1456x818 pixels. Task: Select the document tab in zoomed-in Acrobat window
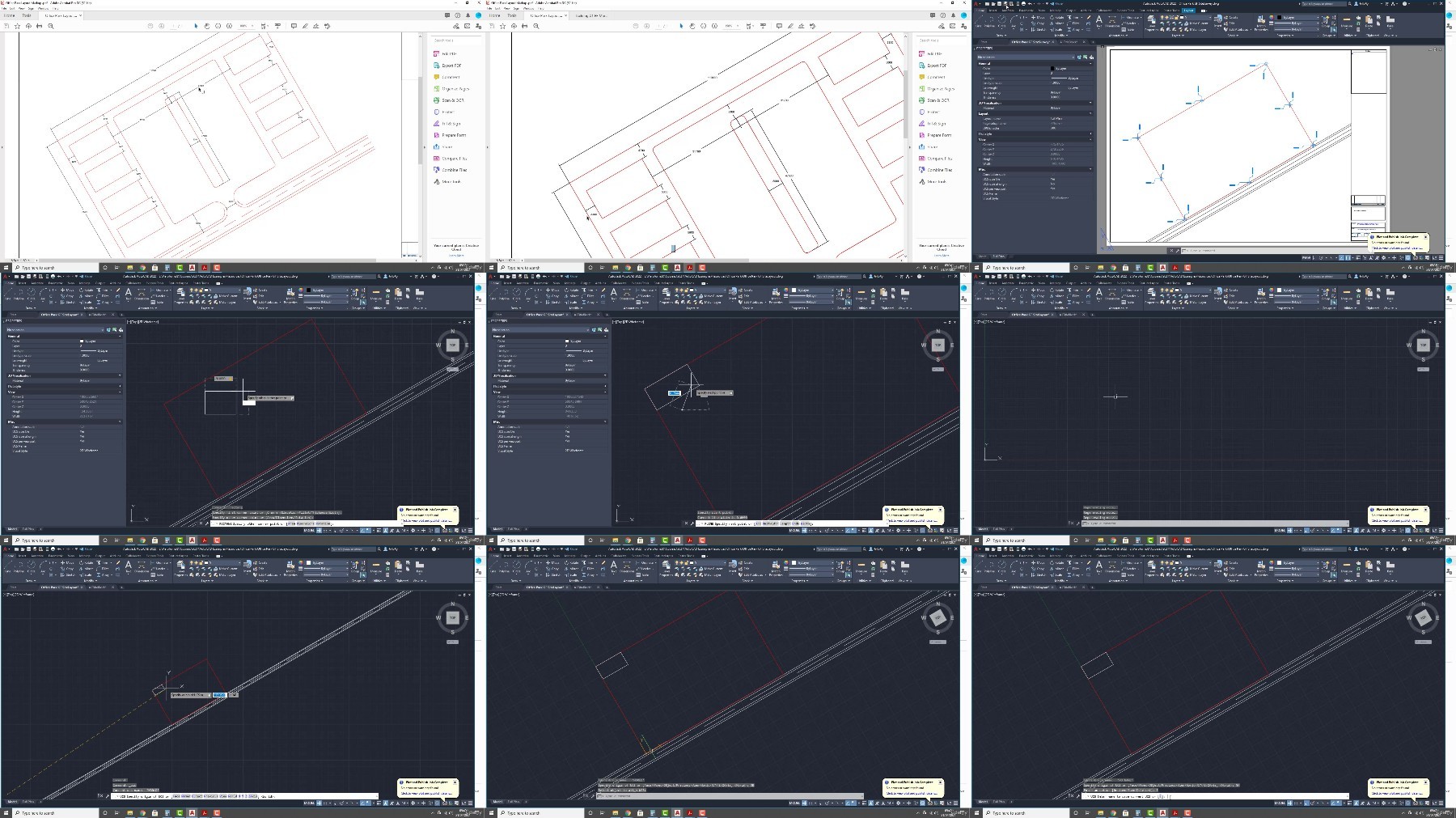[548, 15]
